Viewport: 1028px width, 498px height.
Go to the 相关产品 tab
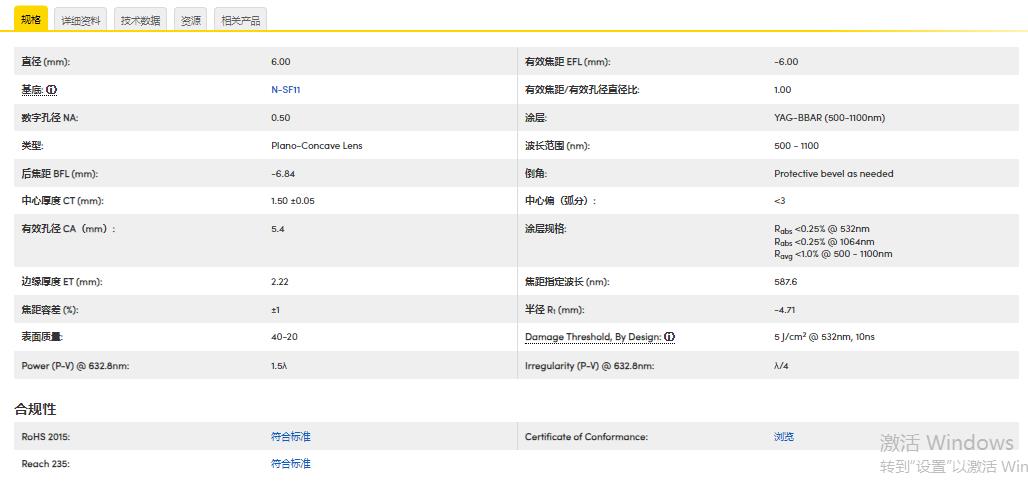(x=241, y=20)
